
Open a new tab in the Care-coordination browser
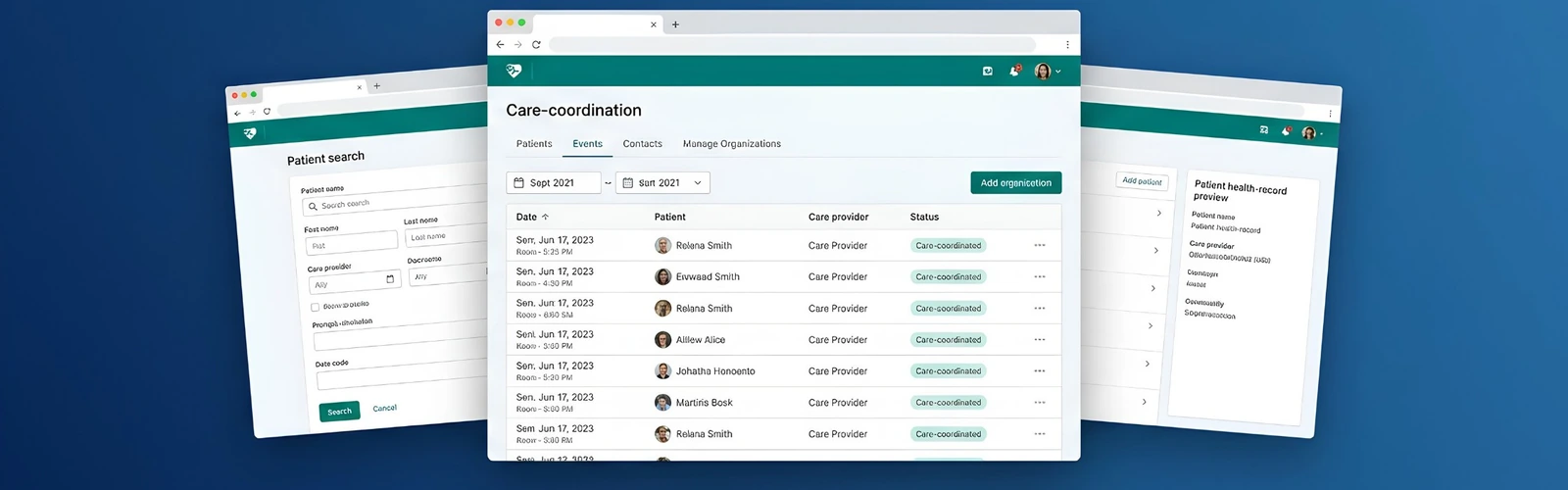coord(675,24)
